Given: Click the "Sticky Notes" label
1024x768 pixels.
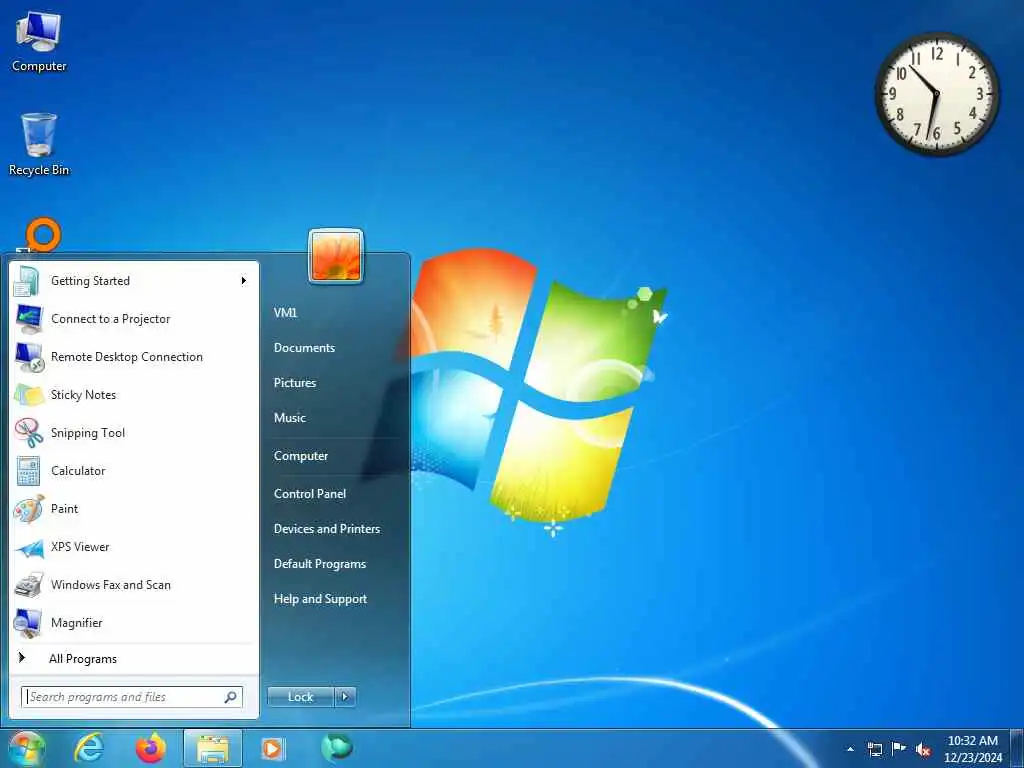Looking at the screenshot, I should click(x=83, y=394).
